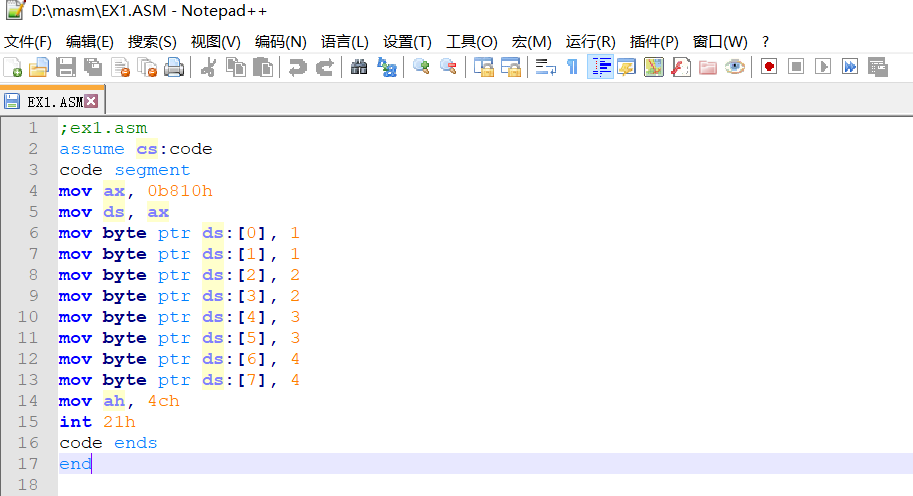Create a new file with the New icon
This screenshot has width=913, height=496.
pyautogui.click(x=12, y=68)
